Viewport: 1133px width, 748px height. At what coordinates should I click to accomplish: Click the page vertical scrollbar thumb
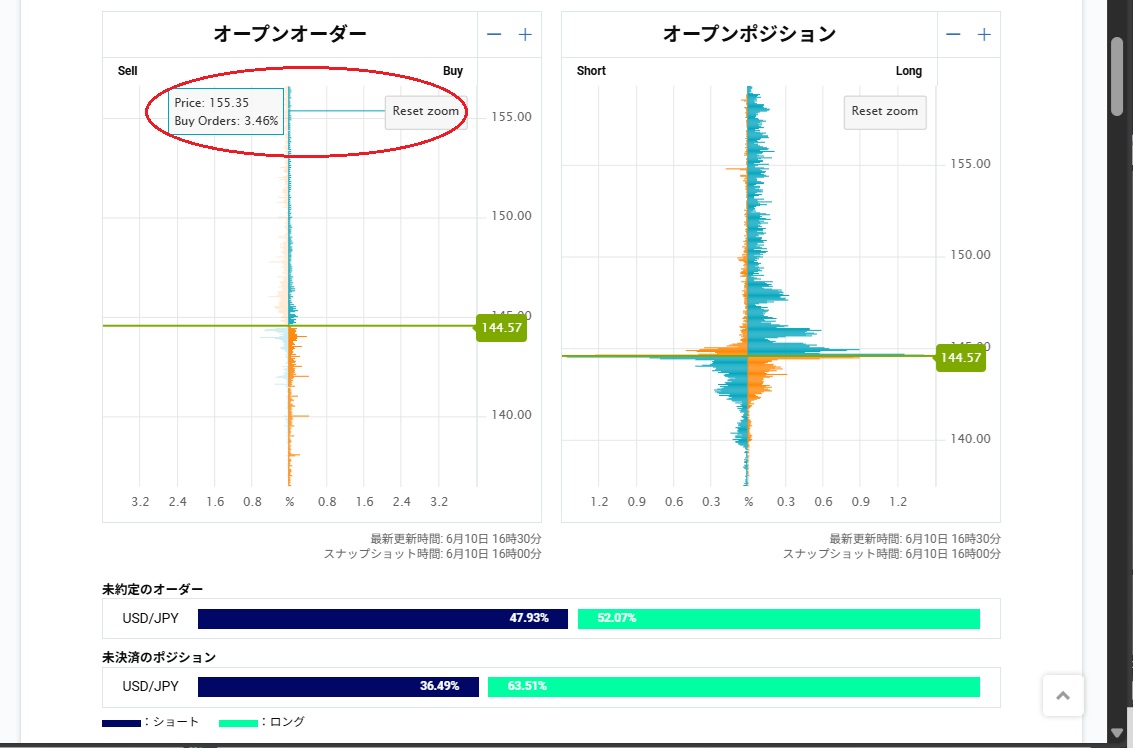1117,76
